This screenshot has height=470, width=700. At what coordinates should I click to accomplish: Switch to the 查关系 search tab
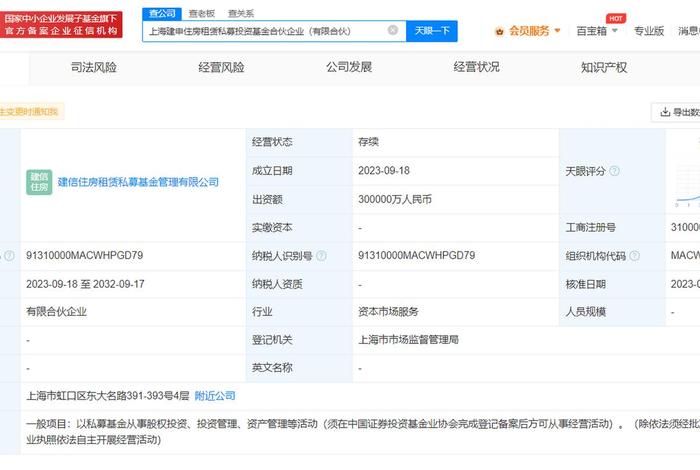pyautogui.click(x=241, y=14)
